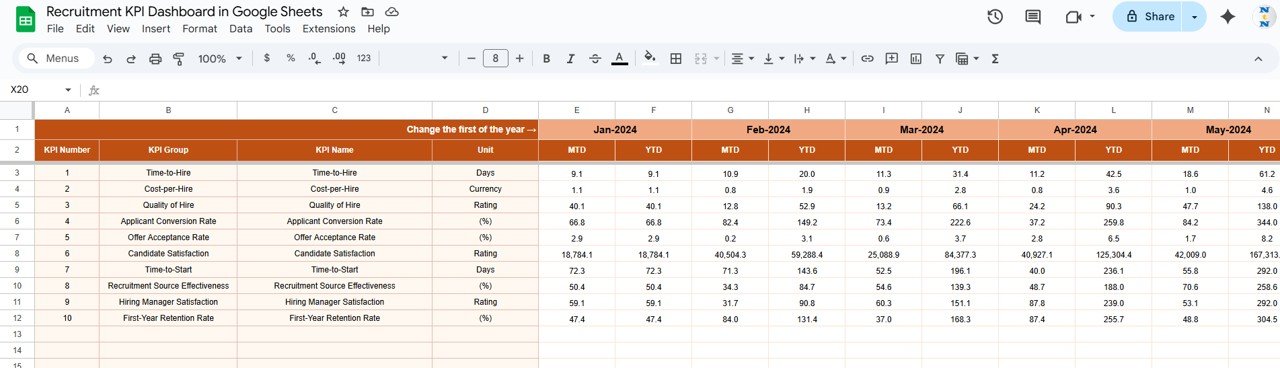This screenshot has height=368, width=1280.
Task: Open the comments panel
Action: coord(1033,17)
